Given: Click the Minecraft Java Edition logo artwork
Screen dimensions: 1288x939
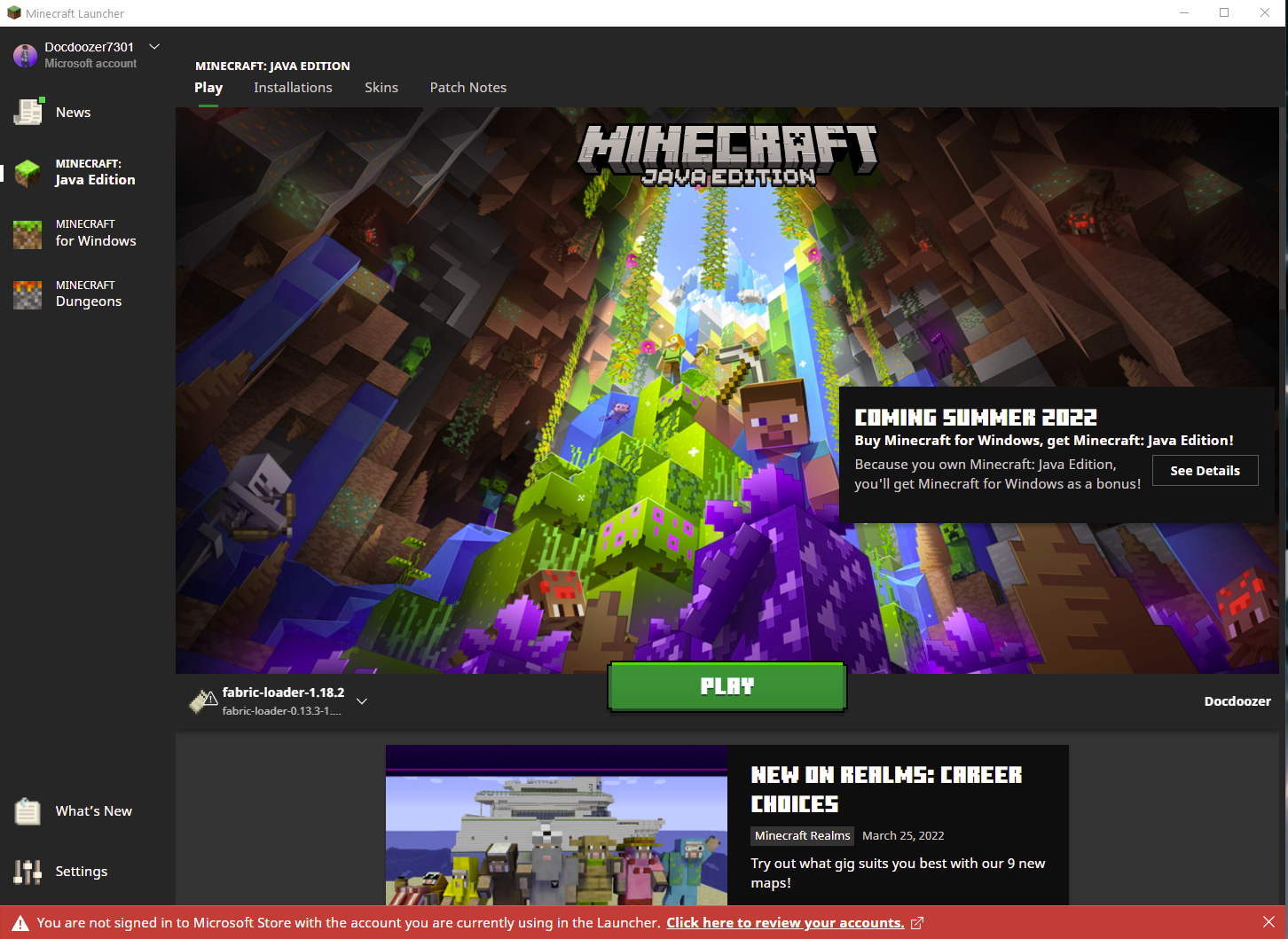Looking at the screenshot, I should pyautogui.click(x=727, y=155).
